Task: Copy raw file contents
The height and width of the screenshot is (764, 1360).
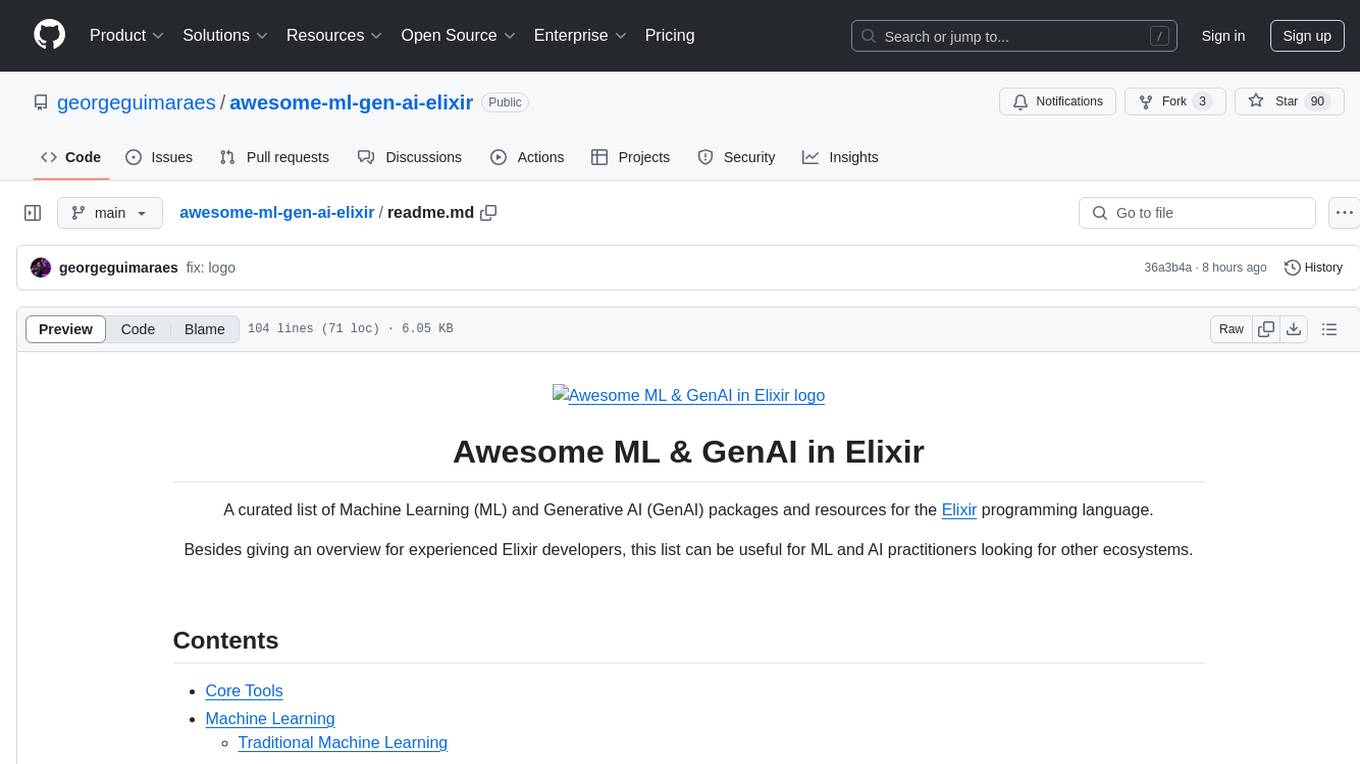Action: 1266,329
